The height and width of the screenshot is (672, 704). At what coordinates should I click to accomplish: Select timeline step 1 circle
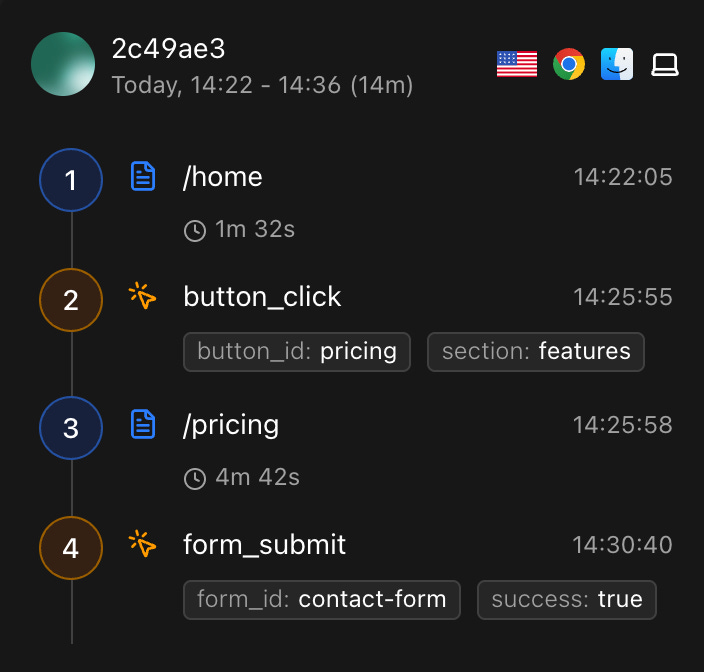(x=71, y=180)
